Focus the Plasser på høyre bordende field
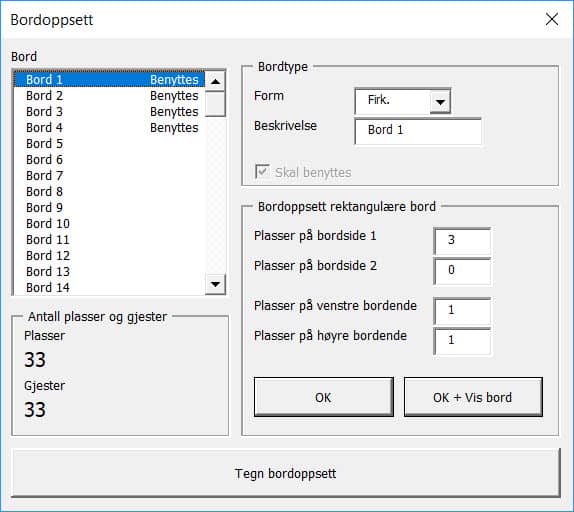 pyautogui.click(x=462, y=341)
